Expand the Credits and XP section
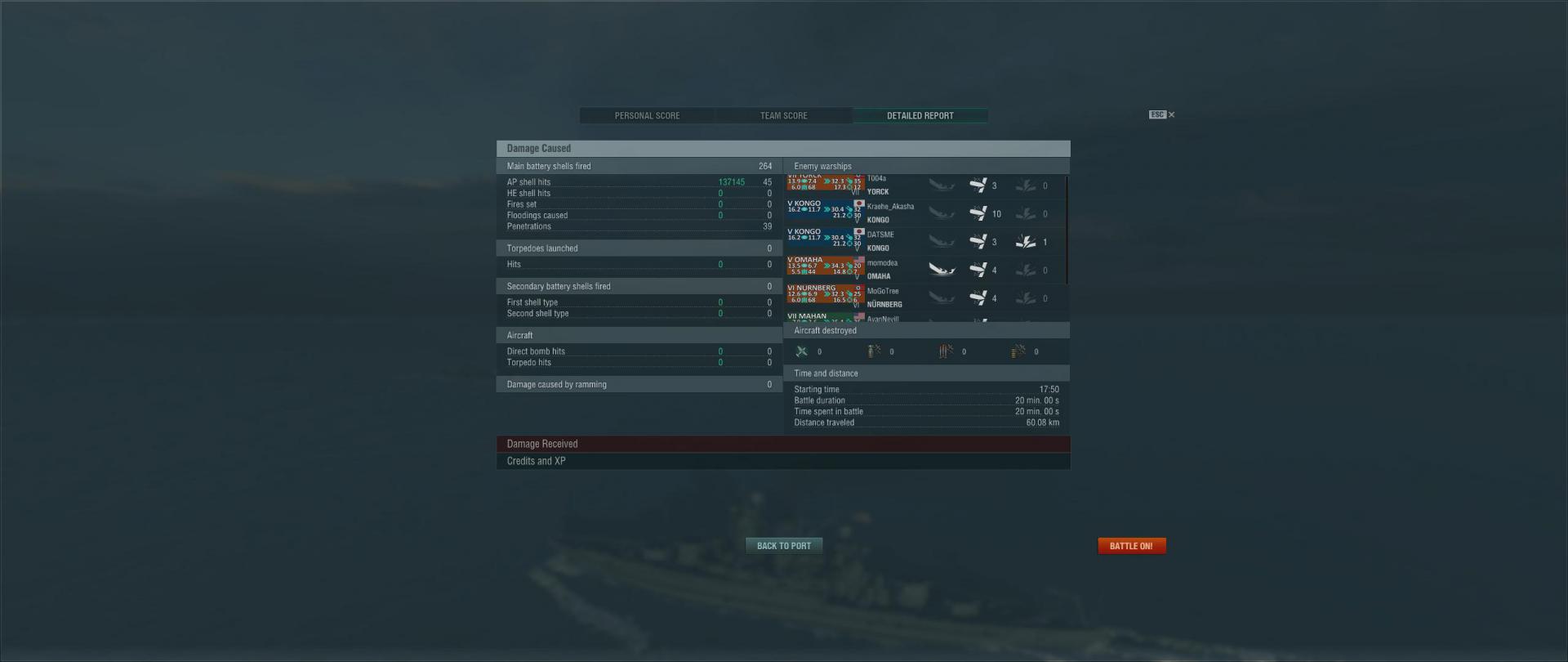 click(x=783, y=461)
